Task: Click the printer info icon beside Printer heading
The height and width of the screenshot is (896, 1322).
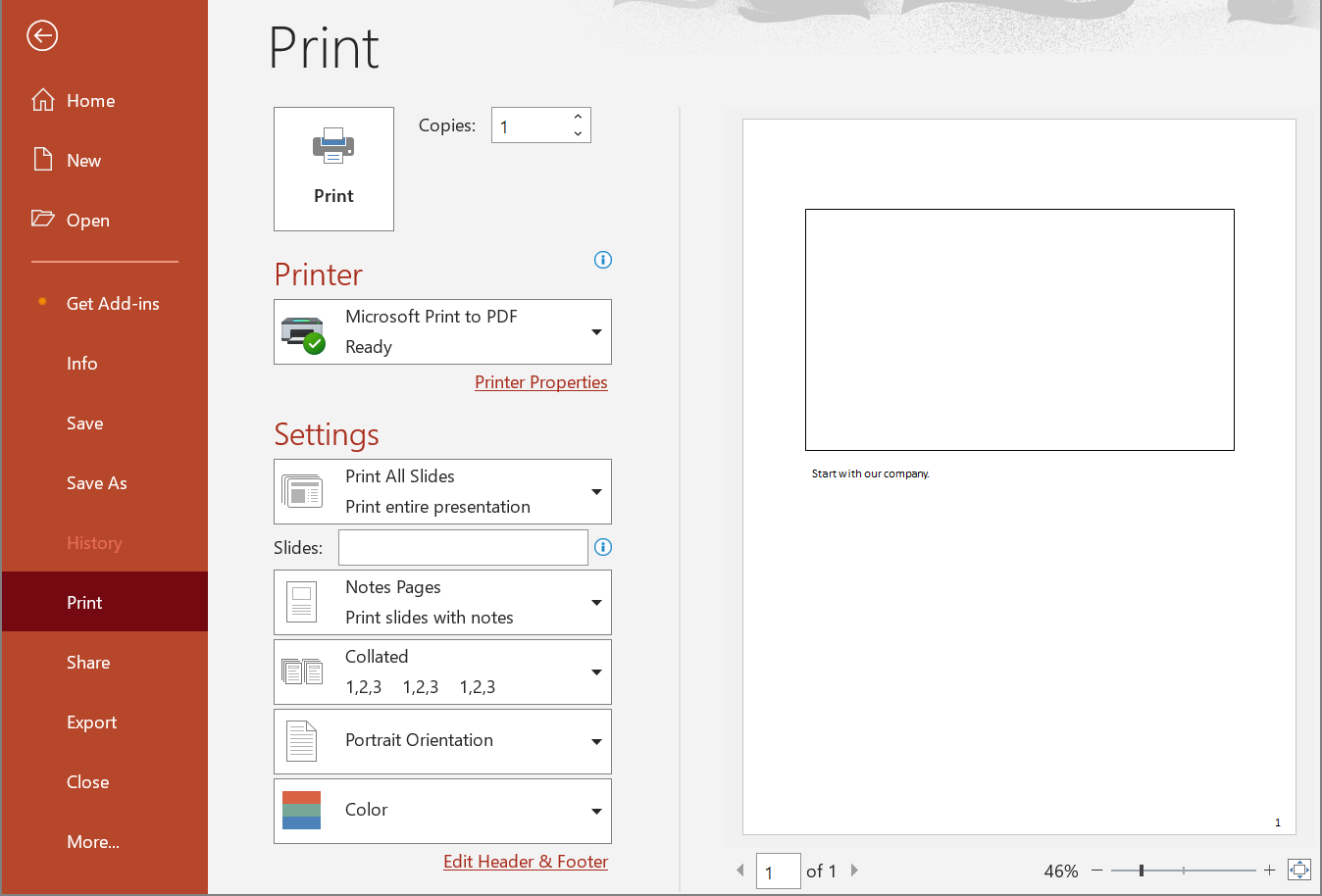Action: click(603, 260)
